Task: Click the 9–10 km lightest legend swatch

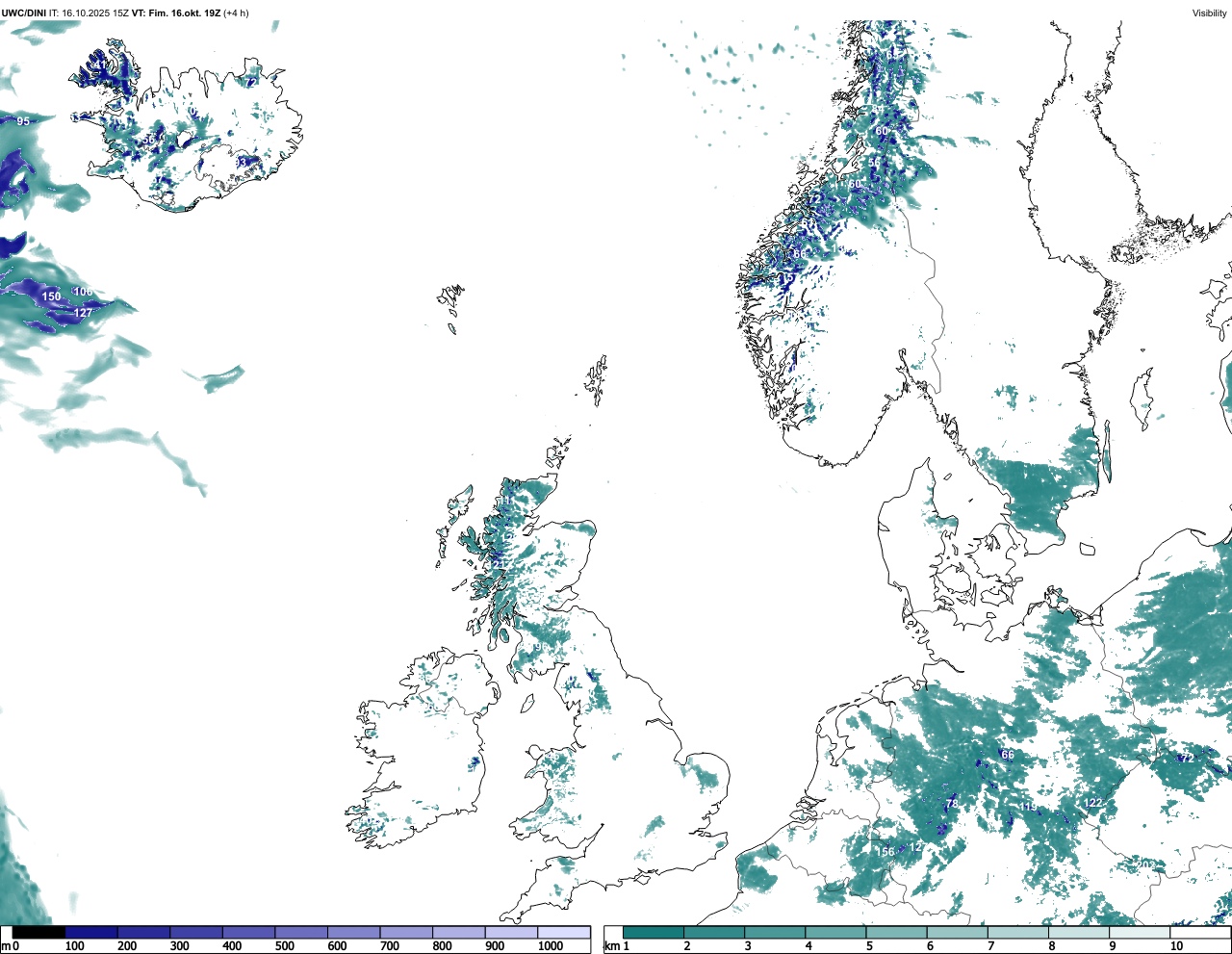Action: (x=1140, y=932)
